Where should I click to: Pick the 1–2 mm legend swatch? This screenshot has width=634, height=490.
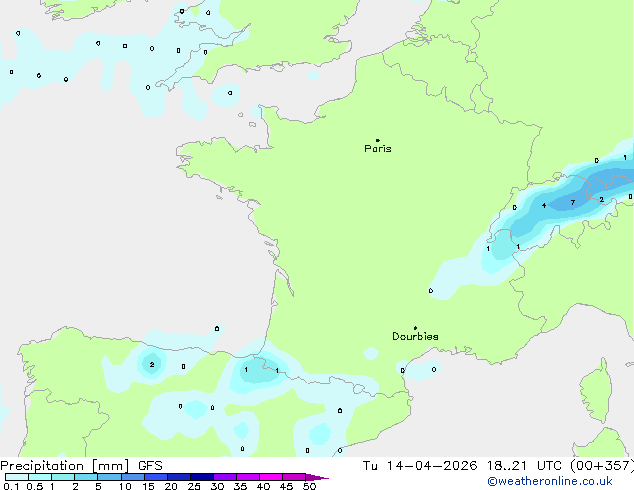(x=63, y=477)
